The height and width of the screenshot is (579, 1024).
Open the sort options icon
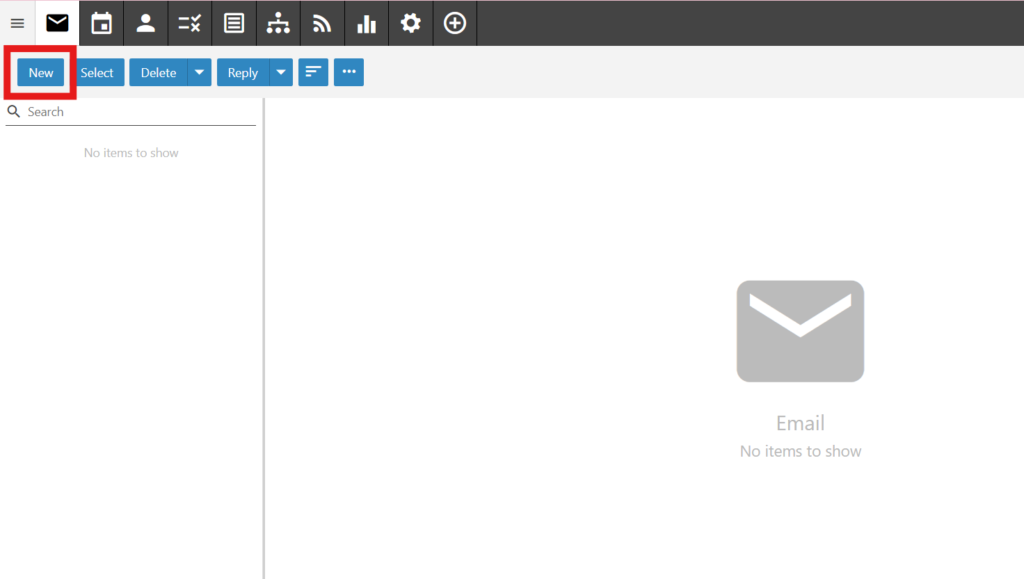(313, 72)
